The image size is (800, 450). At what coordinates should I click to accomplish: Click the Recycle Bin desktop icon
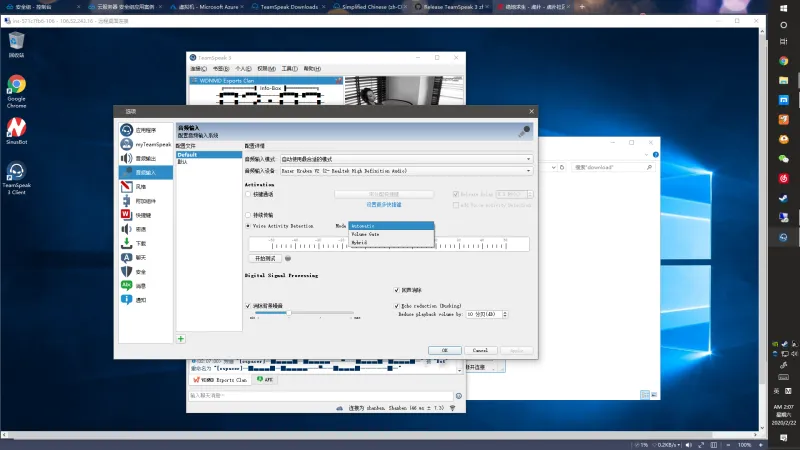click(16, 44)
